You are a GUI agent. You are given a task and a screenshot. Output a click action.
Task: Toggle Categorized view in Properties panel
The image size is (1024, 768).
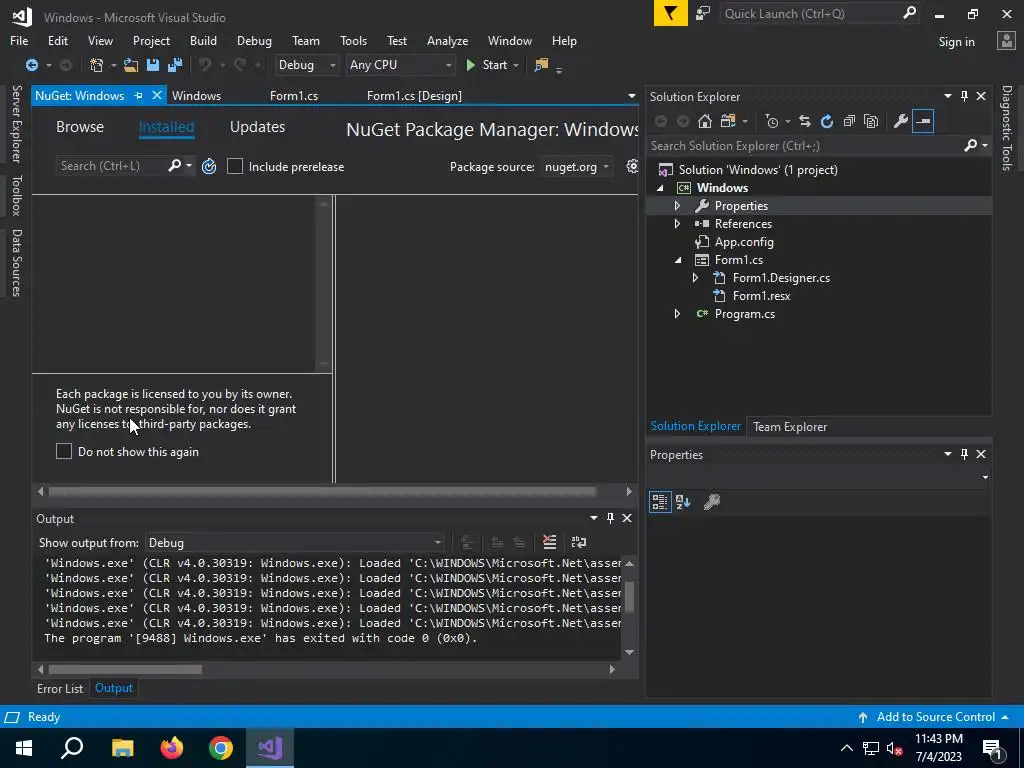pos(660,502)
